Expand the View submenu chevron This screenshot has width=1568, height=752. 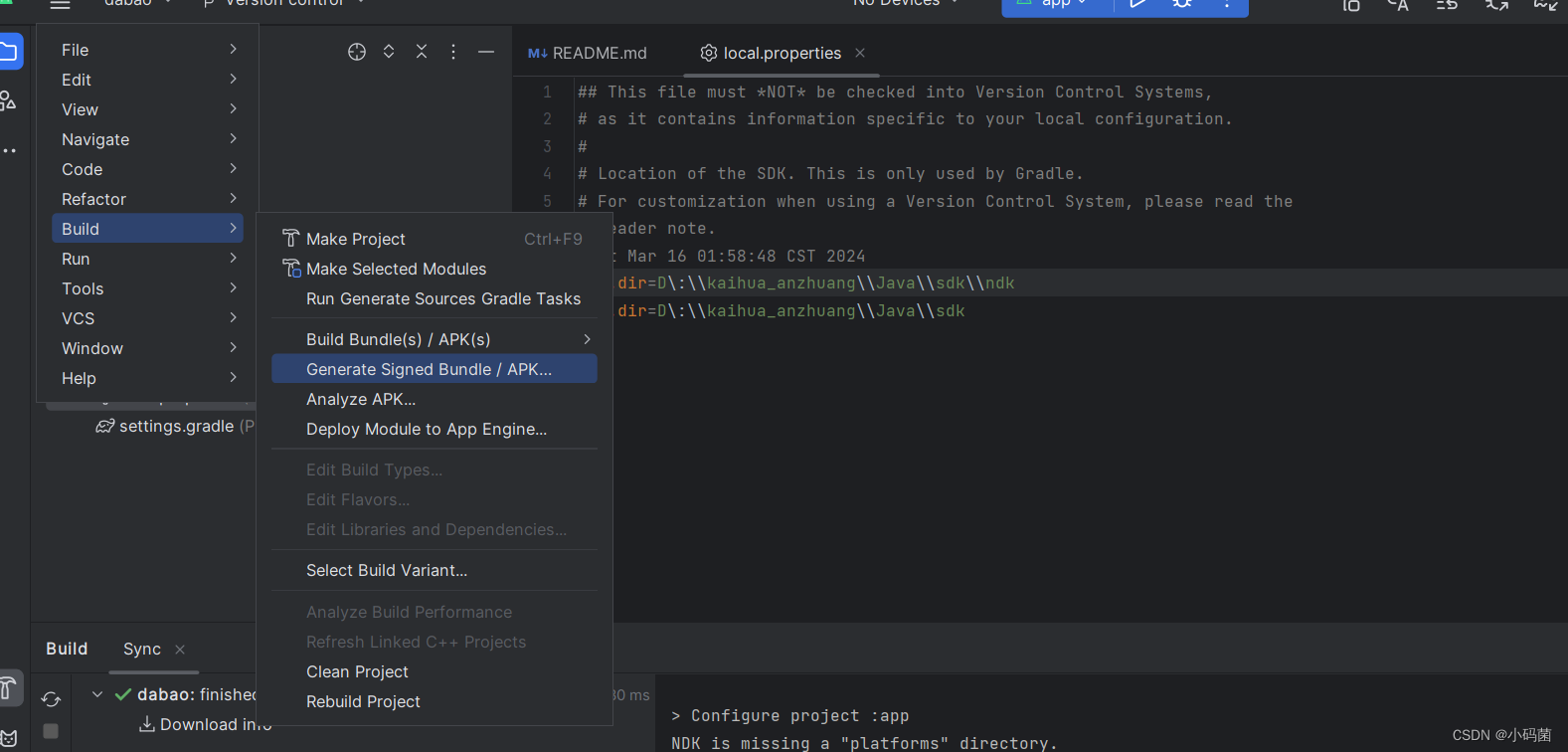233,108
